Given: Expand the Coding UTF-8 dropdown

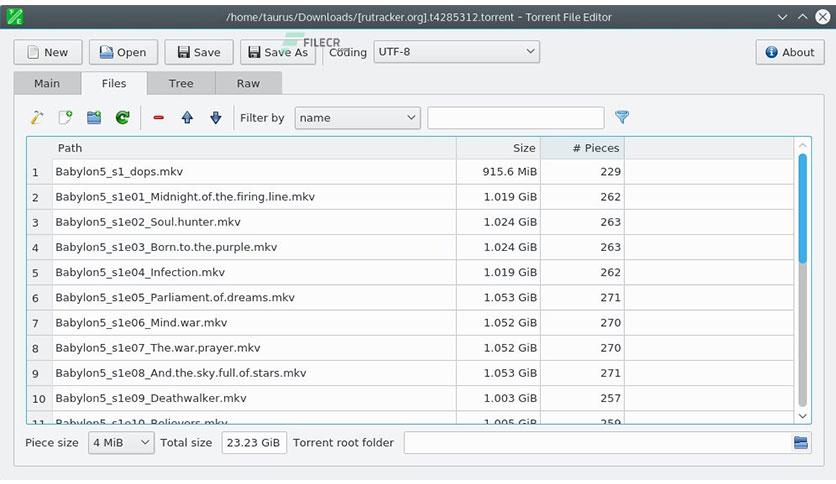Looking at the screenshot, I should pyautogui.click(x=456, y=52).
